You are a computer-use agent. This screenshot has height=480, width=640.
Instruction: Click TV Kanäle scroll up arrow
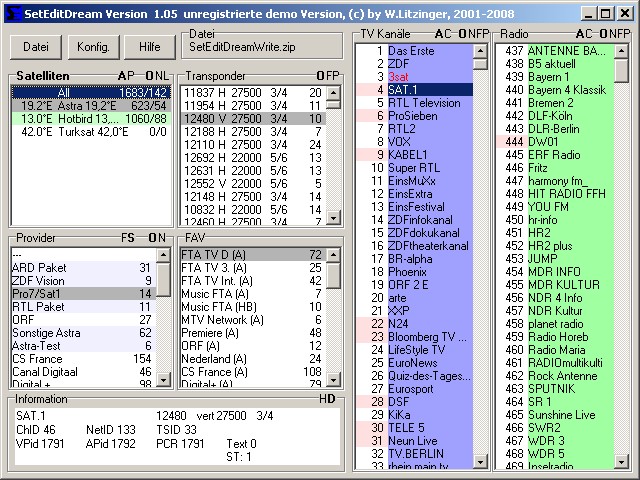coord(480,51)
